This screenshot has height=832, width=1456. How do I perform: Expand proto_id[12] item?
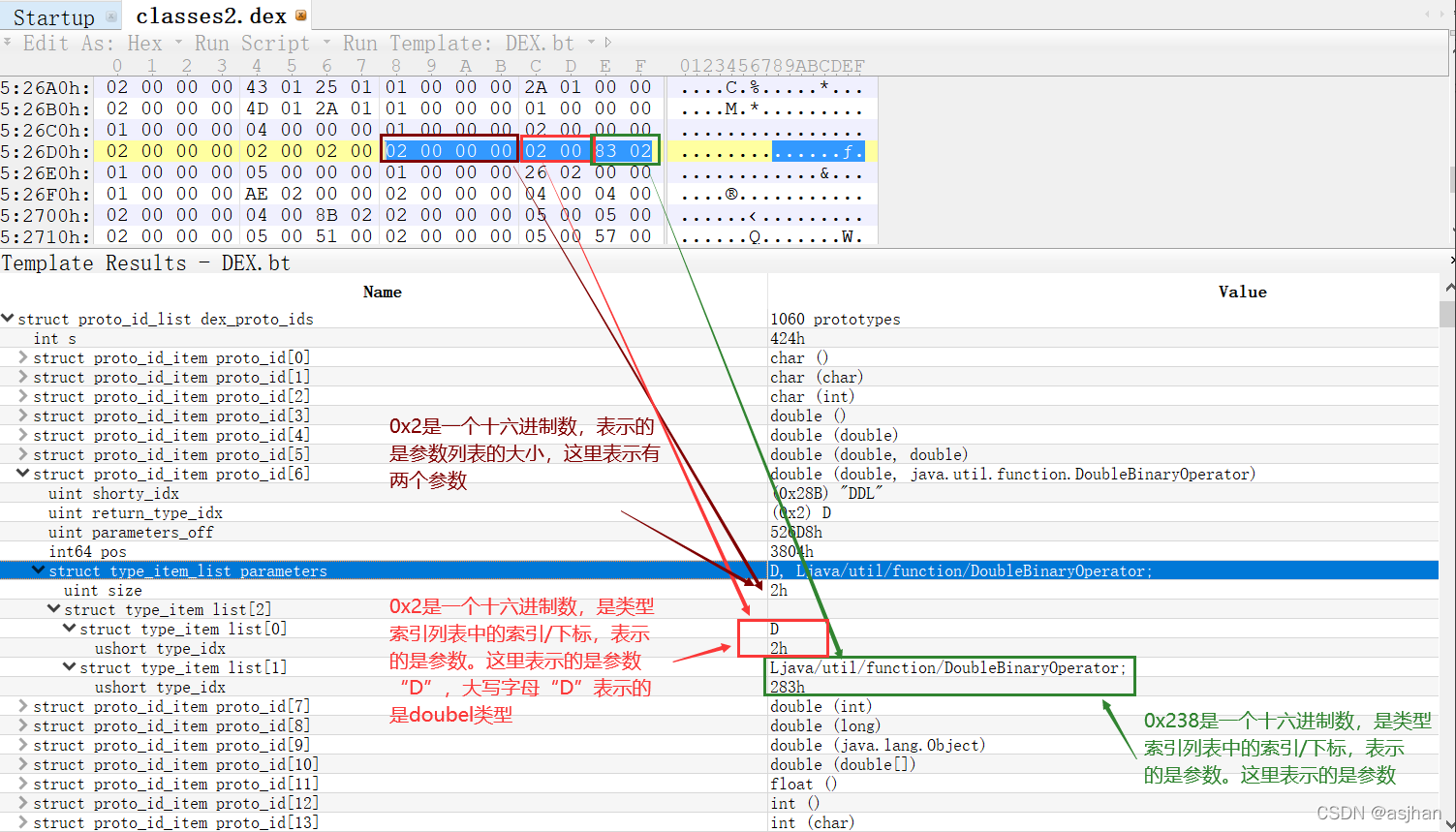23,803
